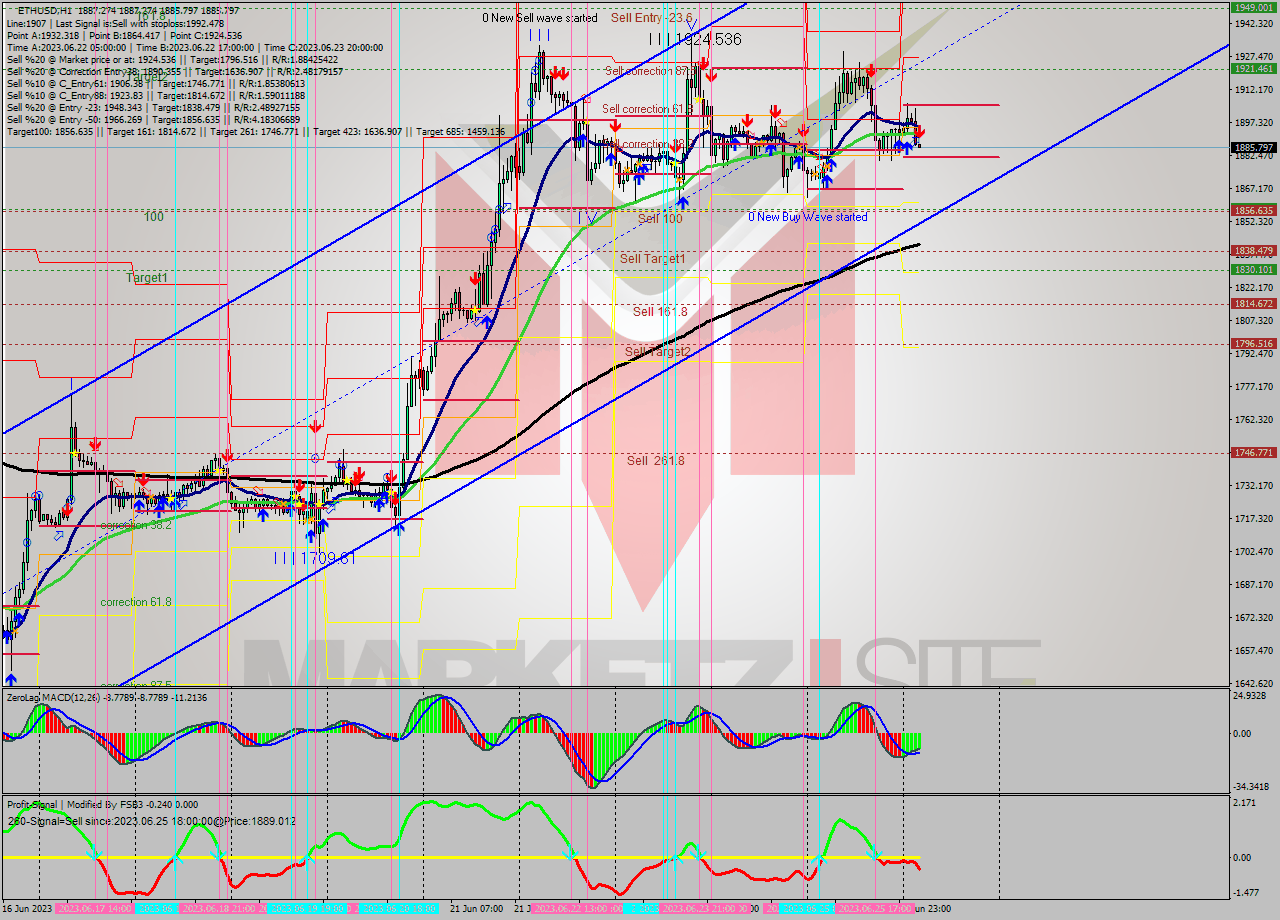This screenshot has height=920, width=1280.
Task: Select the current price tag 1885.797
Action: click(x=1253, y=147)
